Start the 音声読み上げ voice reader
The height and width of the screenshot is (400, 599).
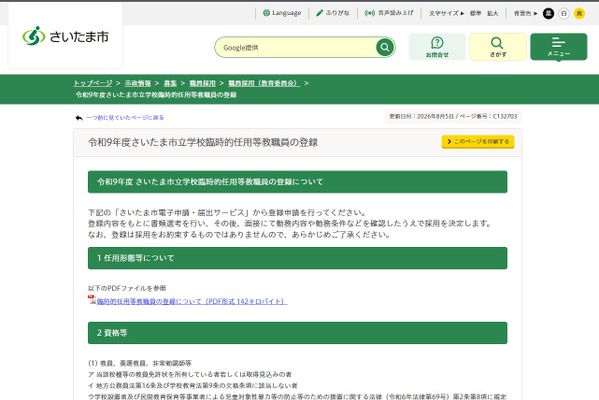point(389,13)
